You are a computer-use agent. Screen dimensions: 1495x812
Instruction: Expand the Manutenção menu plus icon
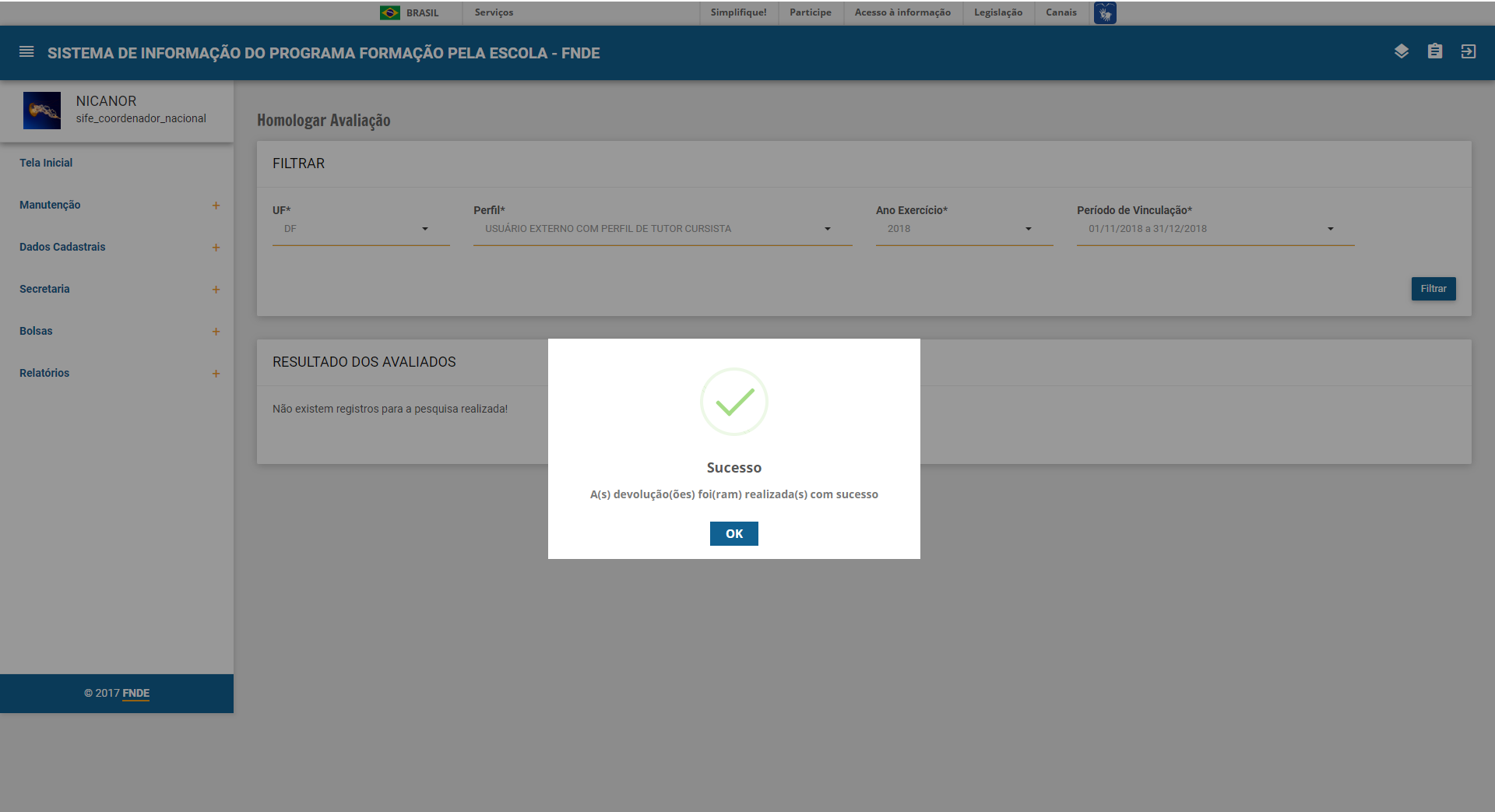(216, 206)
